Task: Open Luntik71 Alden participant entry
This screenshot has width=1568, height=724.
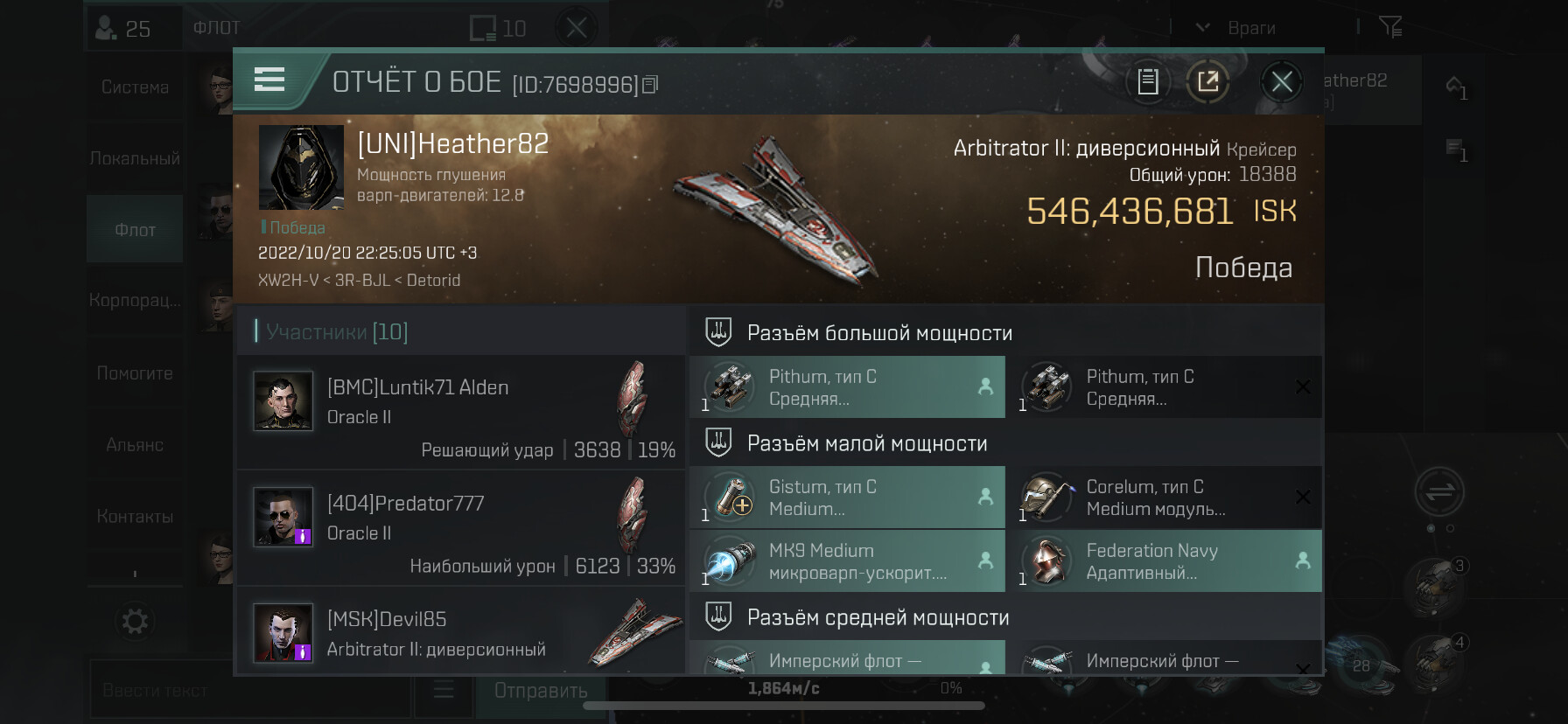Action: [x=461, y=412]
